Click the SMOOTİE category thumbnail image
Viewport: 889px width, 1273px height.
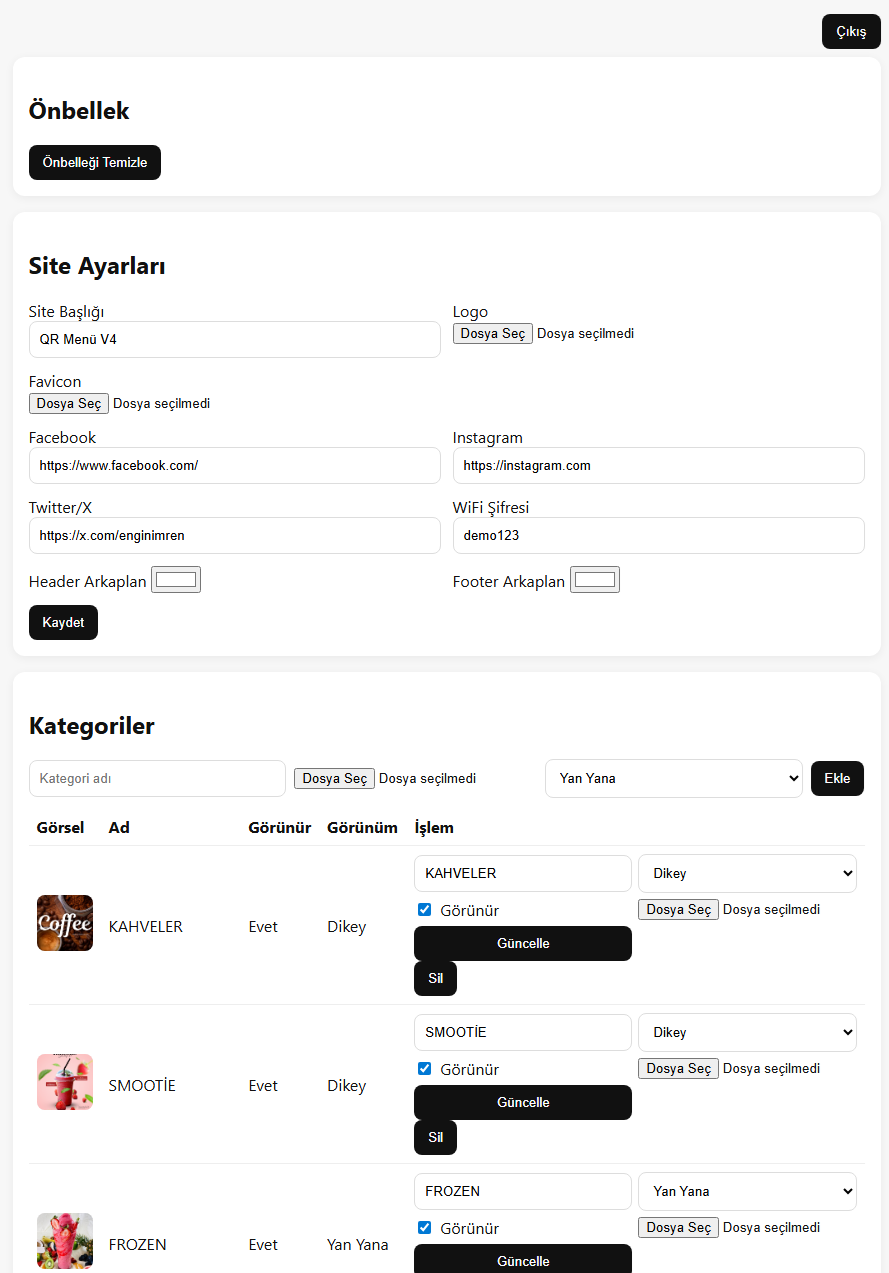point(65,1082)
